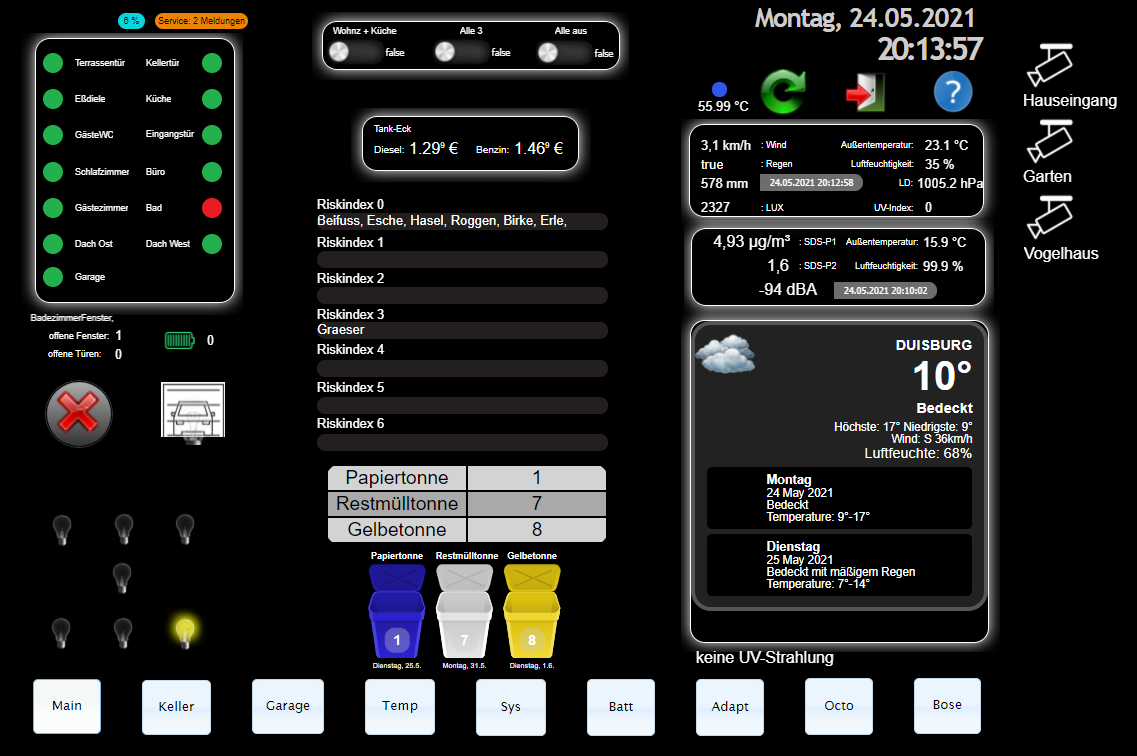Screen dimensions: 1137x756
Task: Click the yellow Gelbetonne bin icon
Action: point(532,610)
